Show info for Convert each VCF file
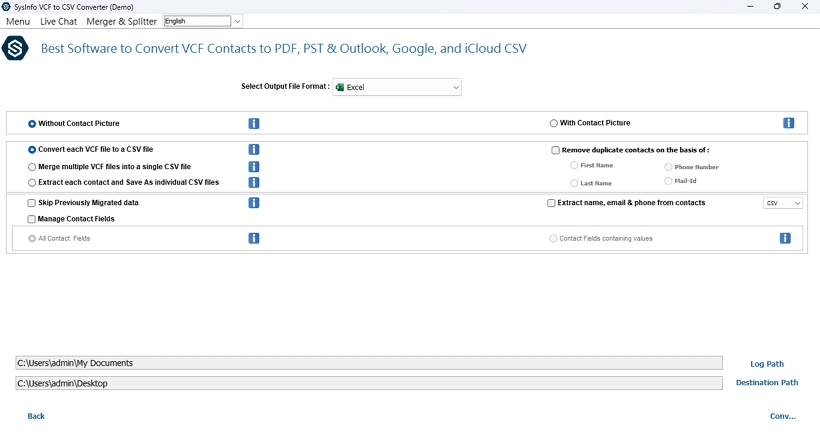Image resolution: width=820 pixels, height=432 pixels. pos(254,150)
